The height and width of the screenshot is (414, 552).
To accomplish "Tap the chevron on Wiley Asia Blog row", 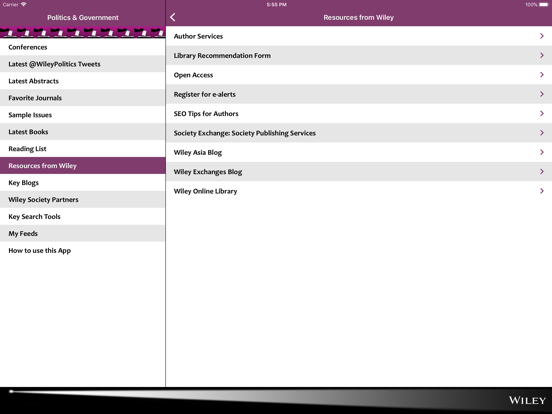I will [542, 152].
